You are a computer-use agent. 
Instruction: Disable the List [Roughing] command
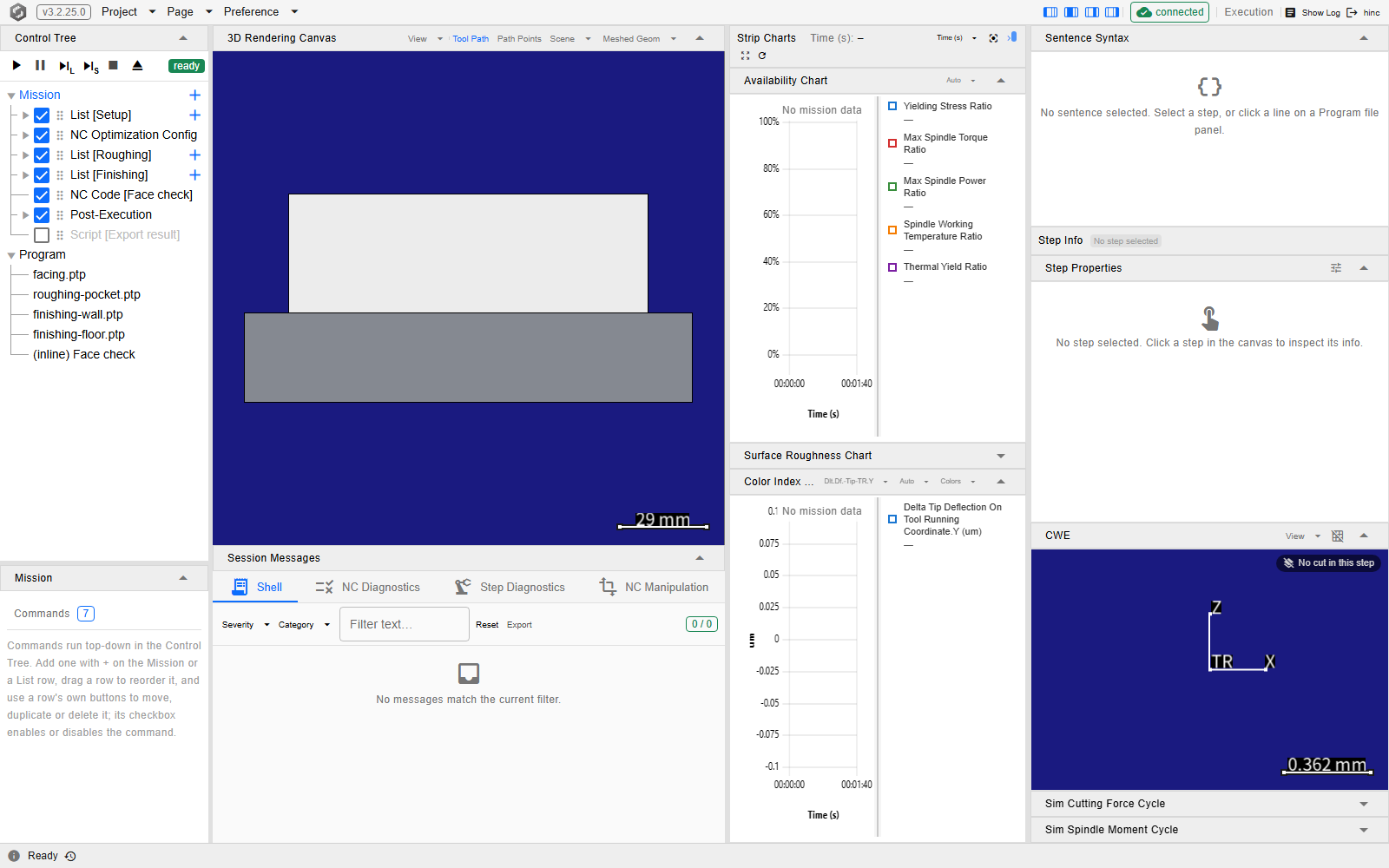point(42,155)
